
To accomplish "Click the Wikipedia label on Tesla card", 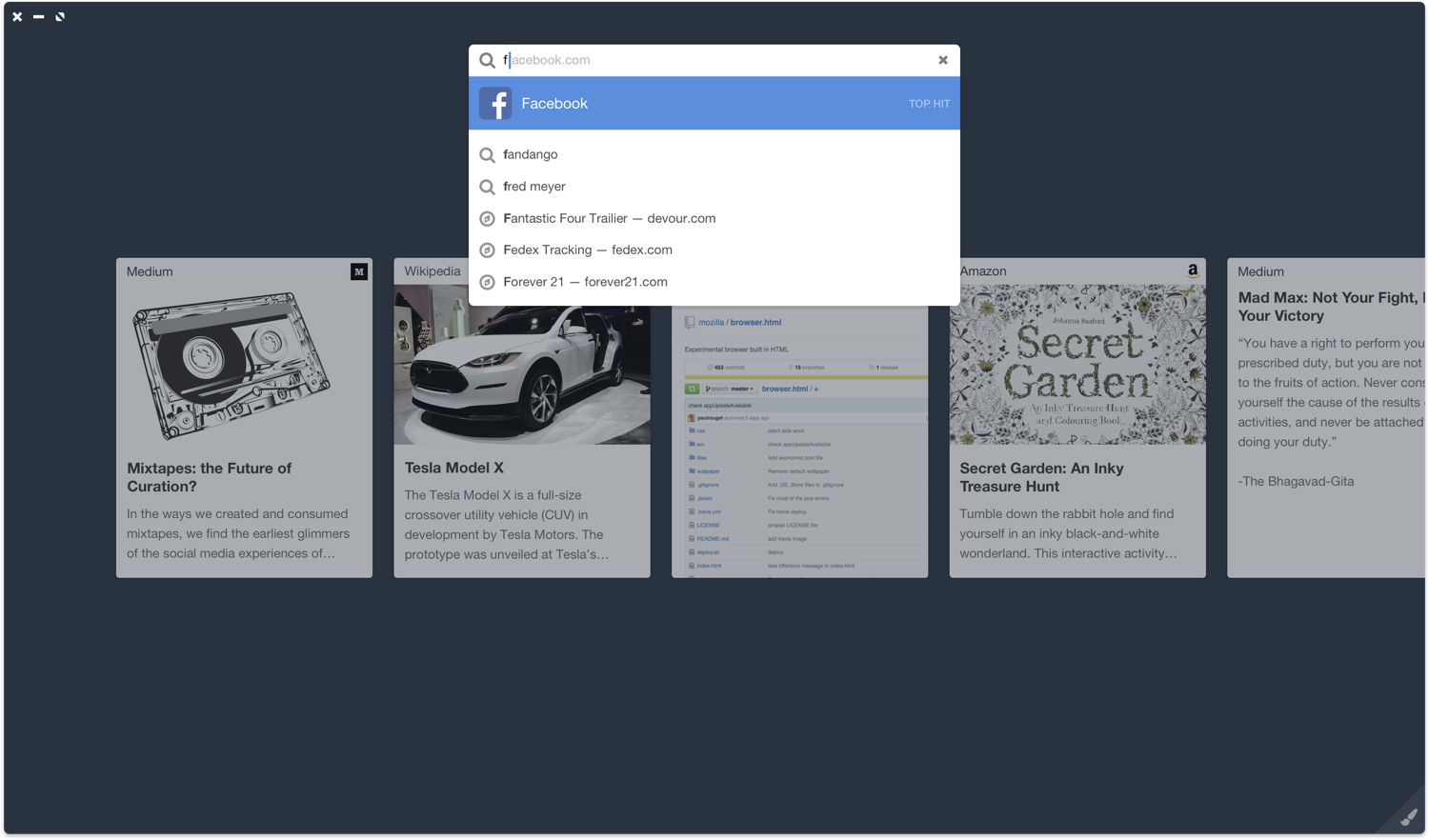I will (x=433, y=271).
